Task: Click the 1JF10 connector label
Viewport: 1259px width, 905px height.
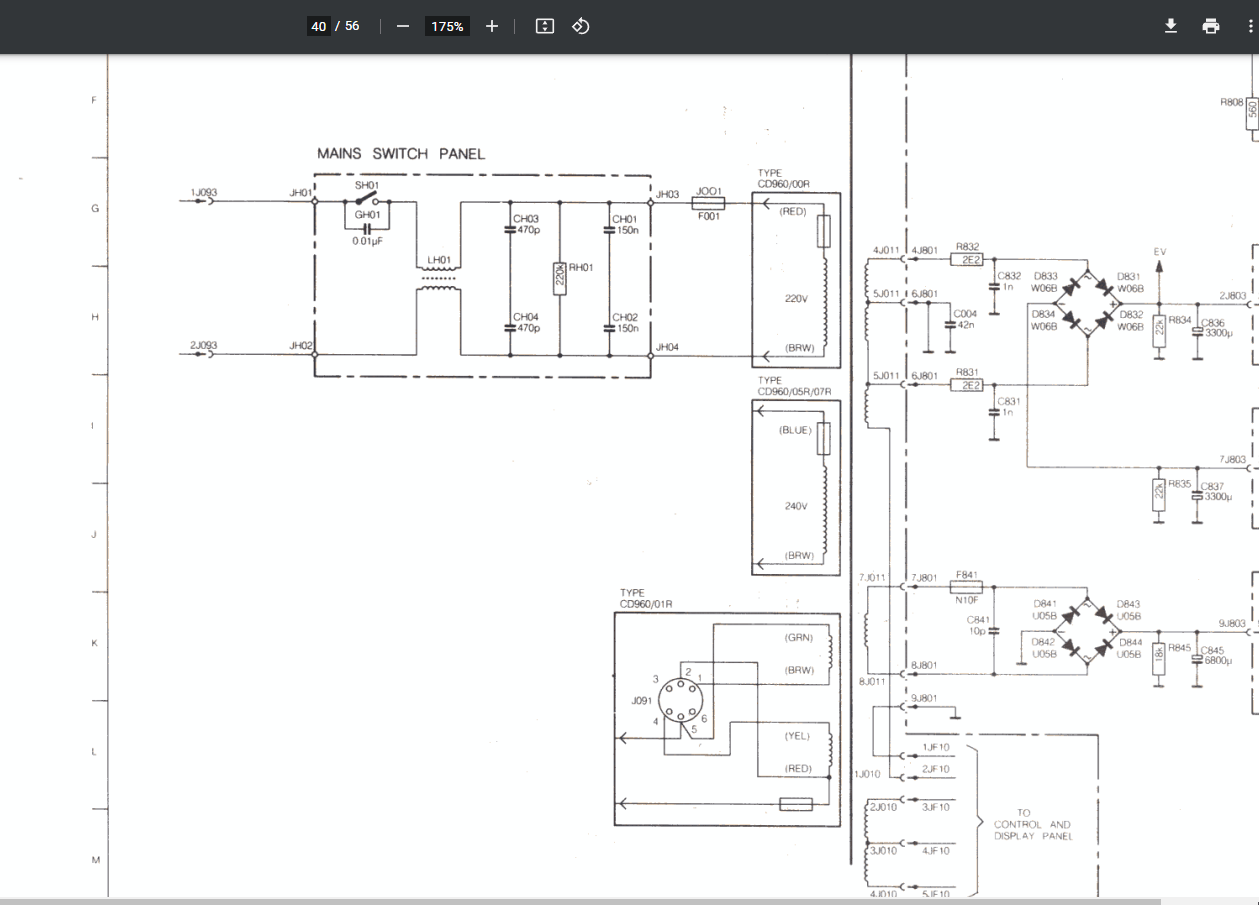Action: click(x=936, y=747)
